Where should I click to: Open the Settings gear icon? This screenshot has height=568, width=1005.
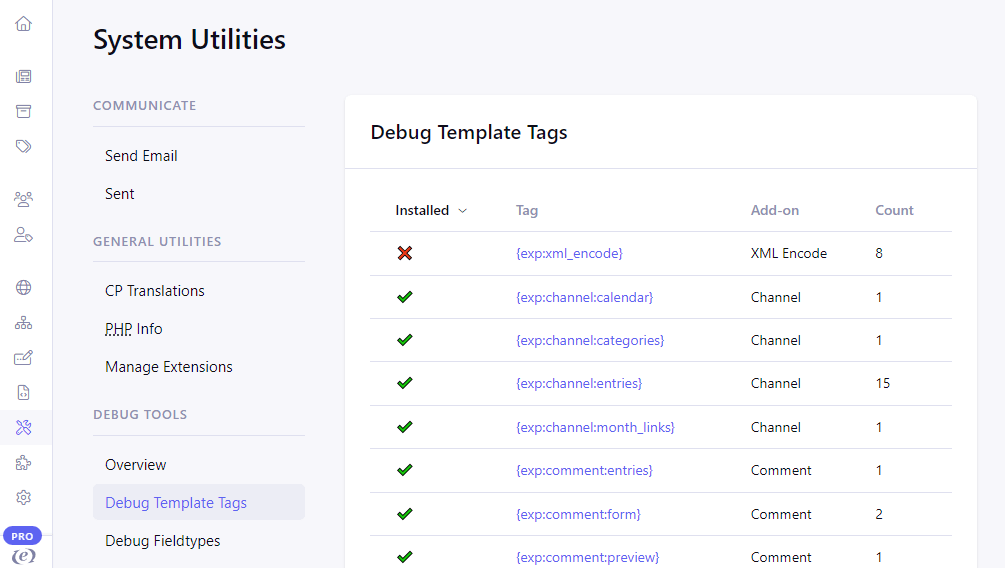(23, 497)
